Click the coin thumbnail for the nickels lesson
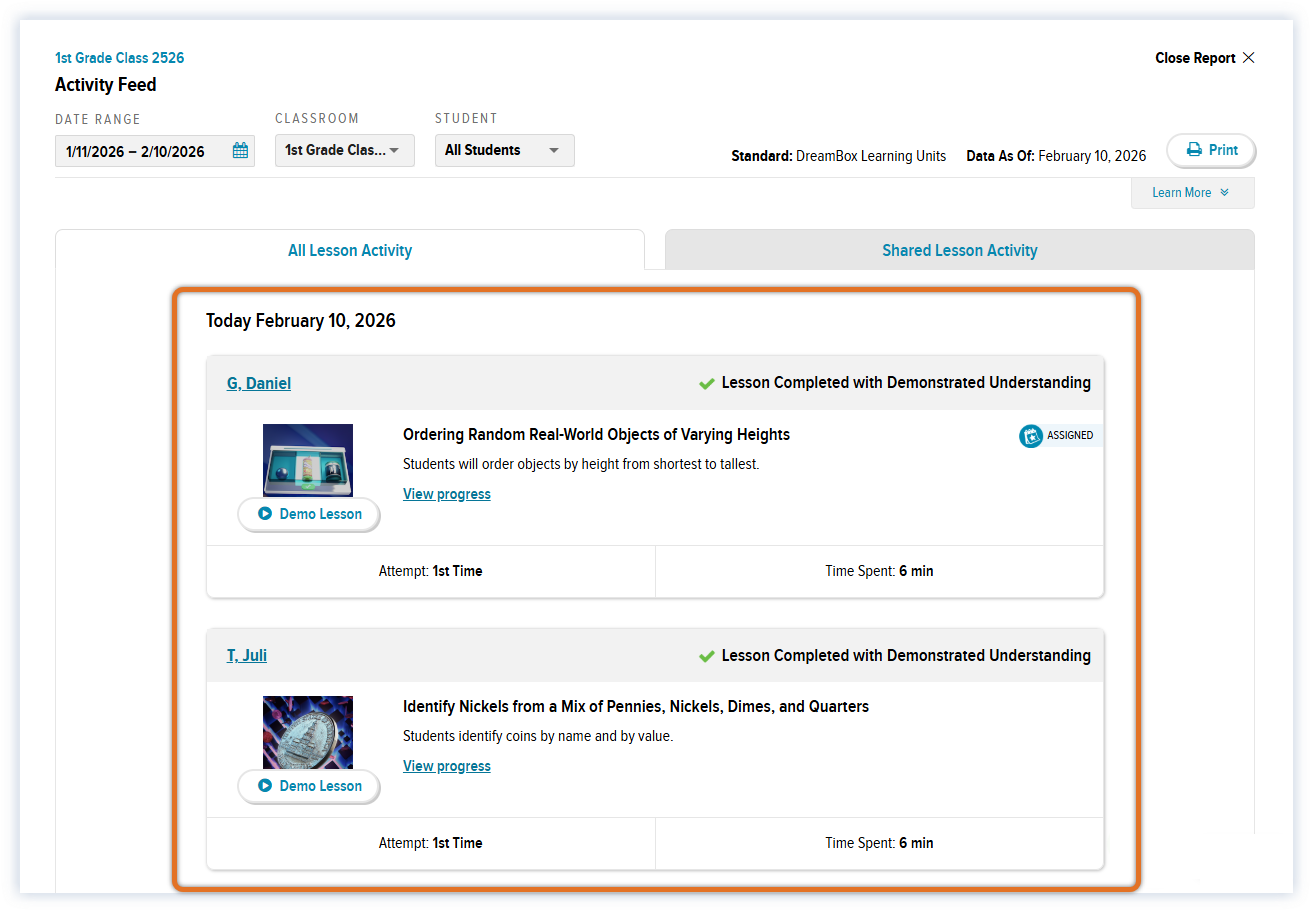 click(x=308, y=730)
